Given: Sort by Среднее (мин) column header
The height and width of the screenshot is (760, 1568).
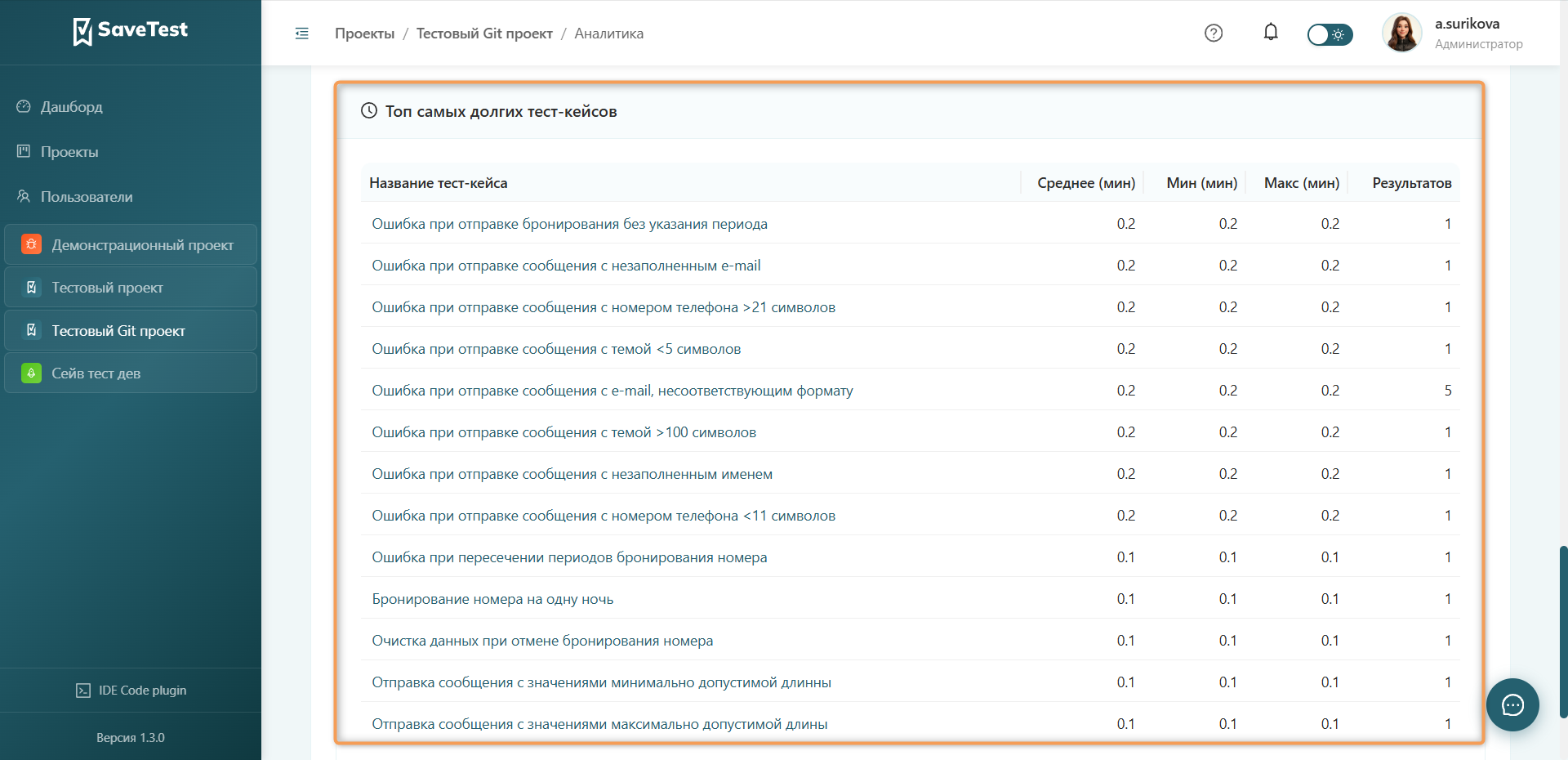Looking at the screenshot, I should (x=1086, y=183).
